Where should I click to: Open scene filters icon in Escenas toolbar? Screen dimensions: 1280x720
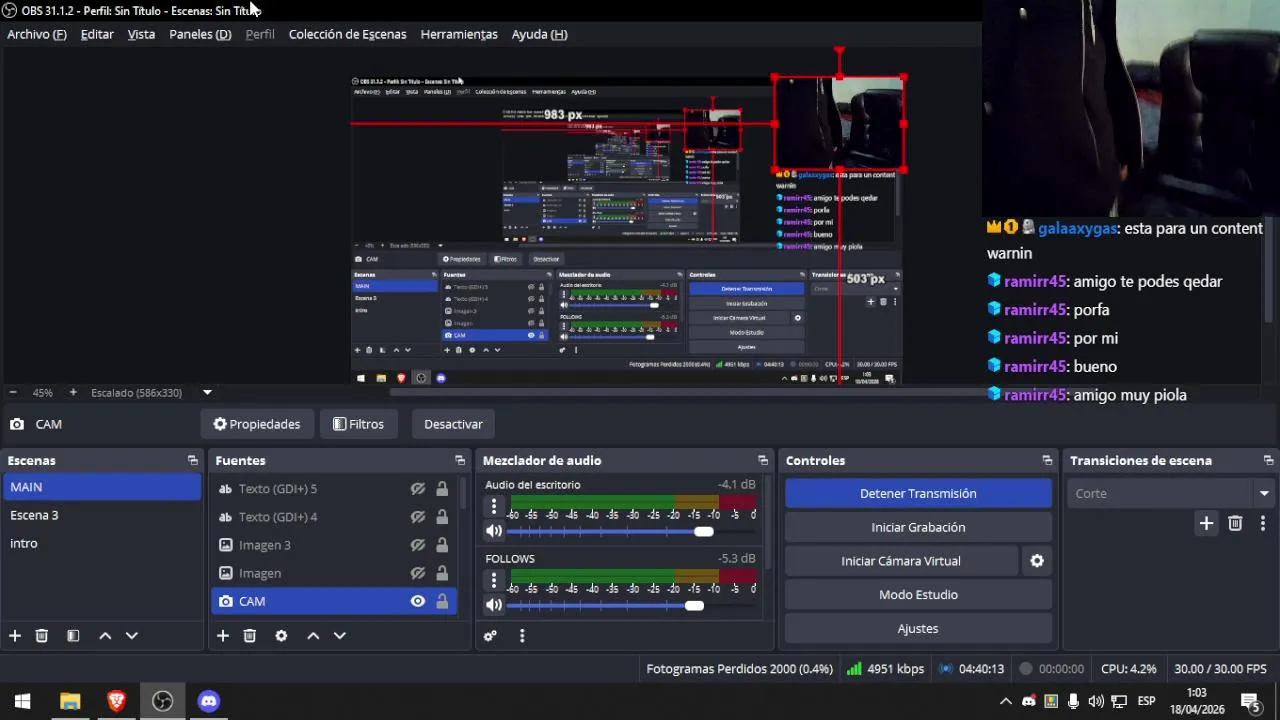pos(73,636)
